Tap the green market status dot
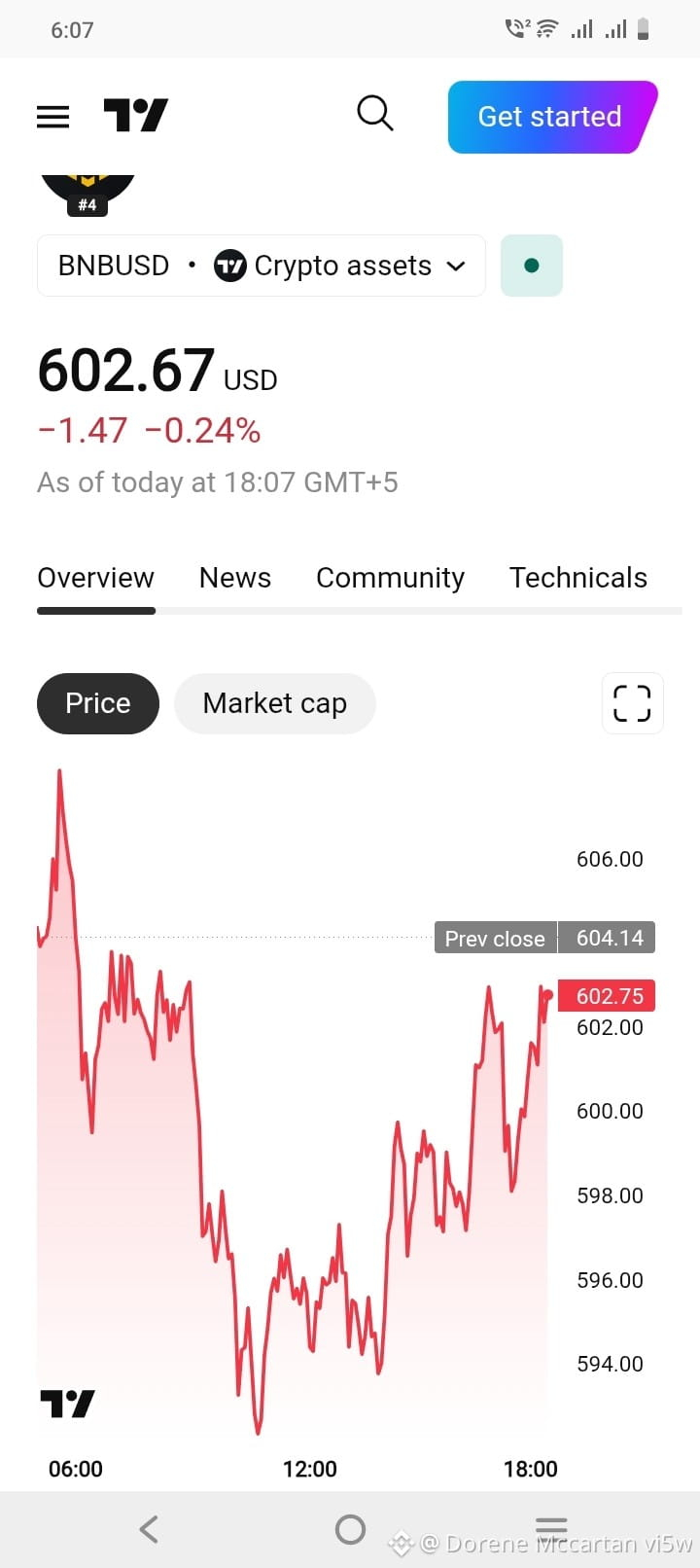The height and width of the screenshot is (1568, 700). point(532,266)
